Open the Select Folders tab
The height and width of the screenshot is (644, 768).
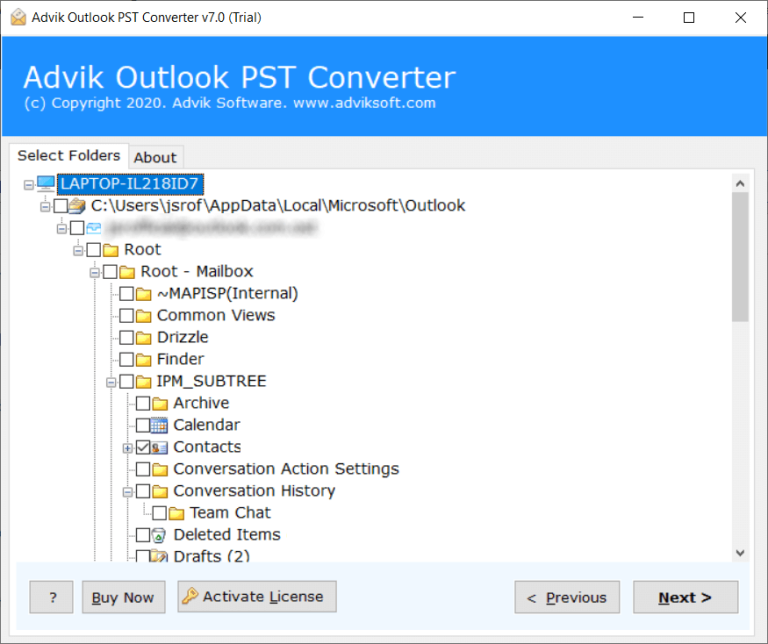(x=68, y=155)
